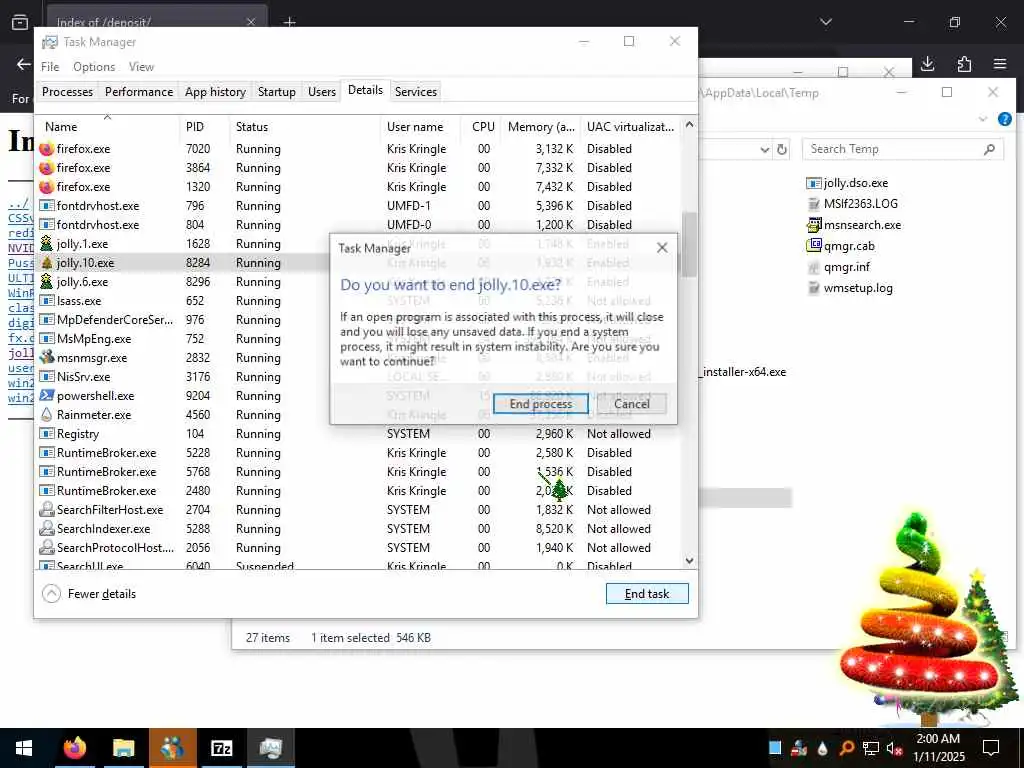1024x768 pixels.
Task: Select jolly.1.exe Christmas tree icon
Action: 46,244
